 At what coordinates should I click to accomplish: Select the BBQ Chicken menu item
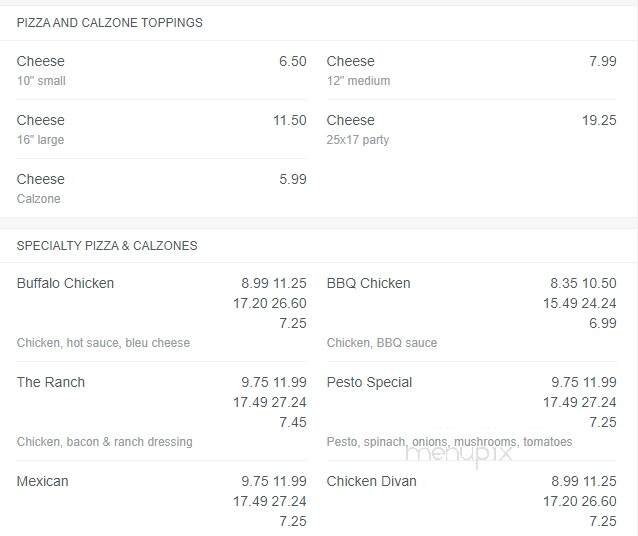[368, 283]
